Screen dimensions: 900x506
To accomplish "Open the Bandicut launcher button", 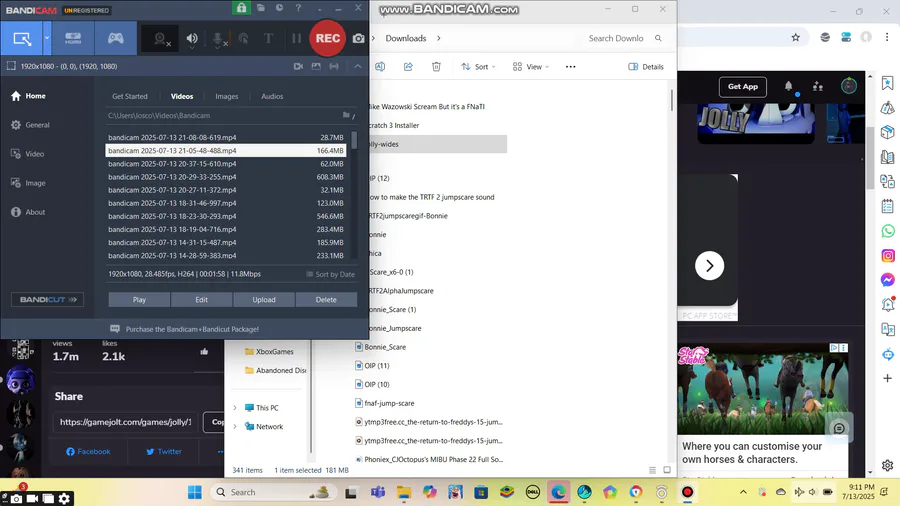I will pos(48,299).
